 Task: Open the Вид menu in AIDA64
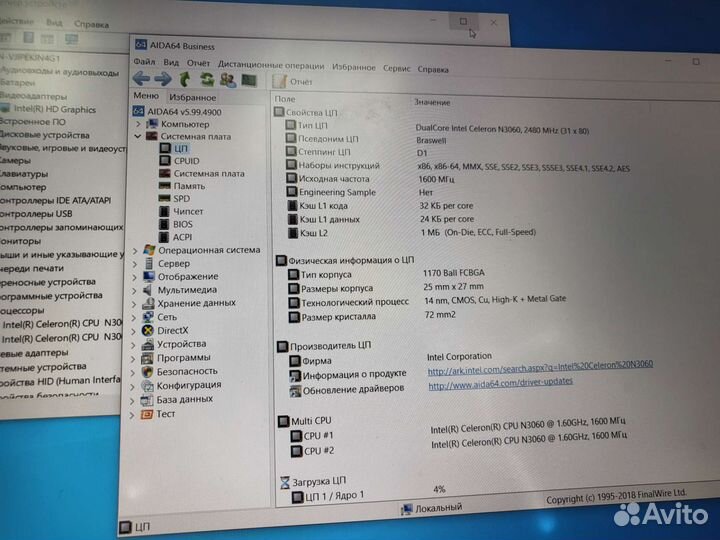pos(171,62)
